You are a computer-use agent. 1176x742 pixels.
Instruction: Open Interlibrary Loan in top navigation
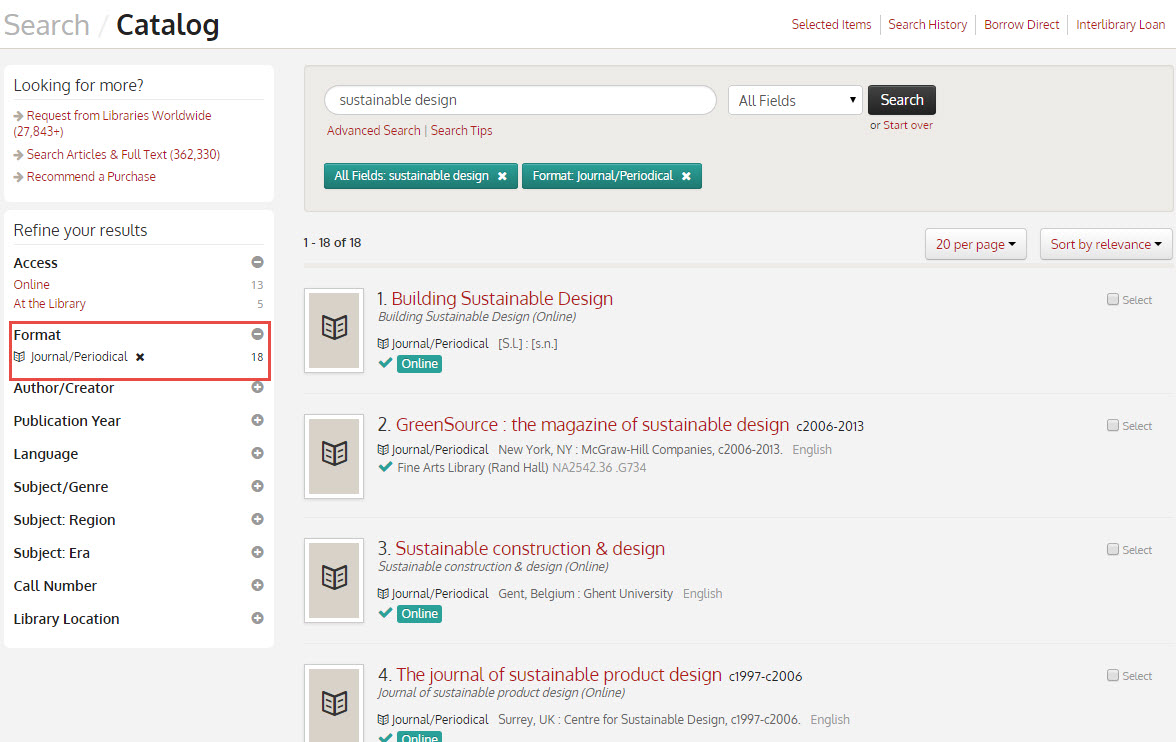pos(1120,25)
